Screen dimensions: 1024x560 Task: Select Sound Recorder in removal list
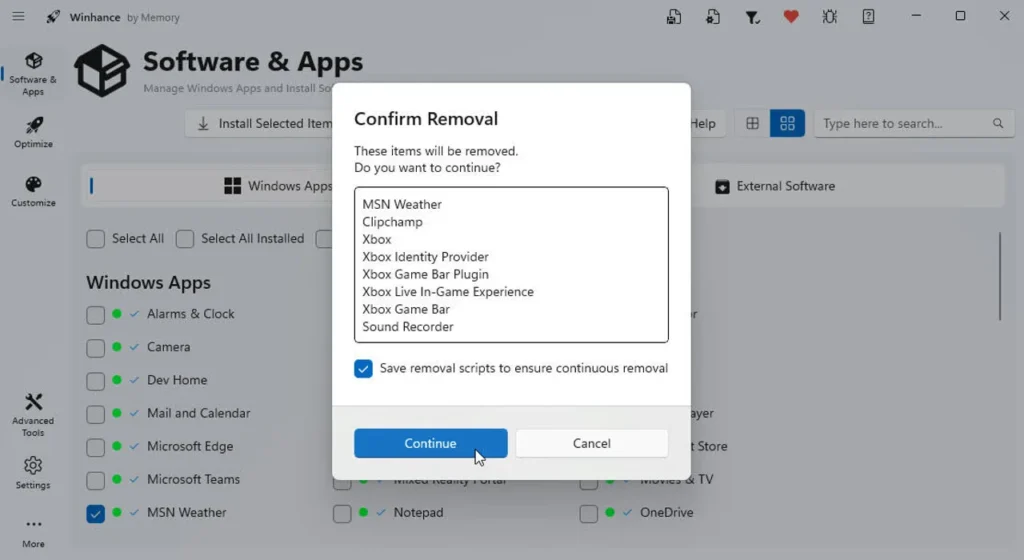tap(408, 326)
